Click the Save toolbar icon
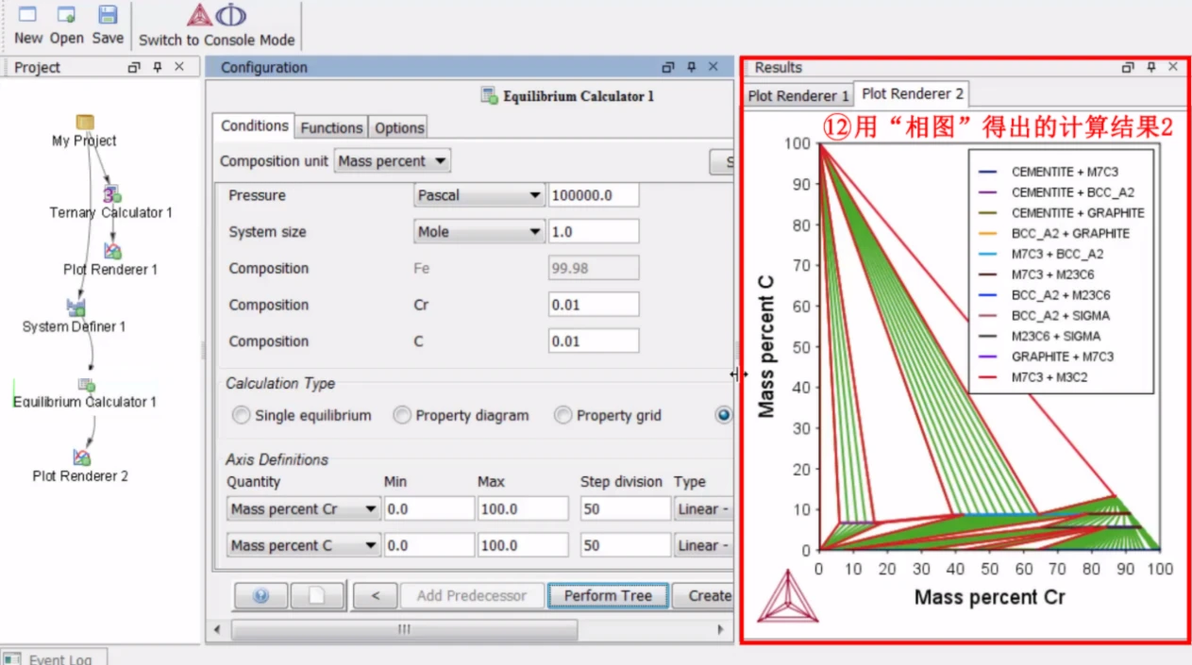 (x=108, y=24)
